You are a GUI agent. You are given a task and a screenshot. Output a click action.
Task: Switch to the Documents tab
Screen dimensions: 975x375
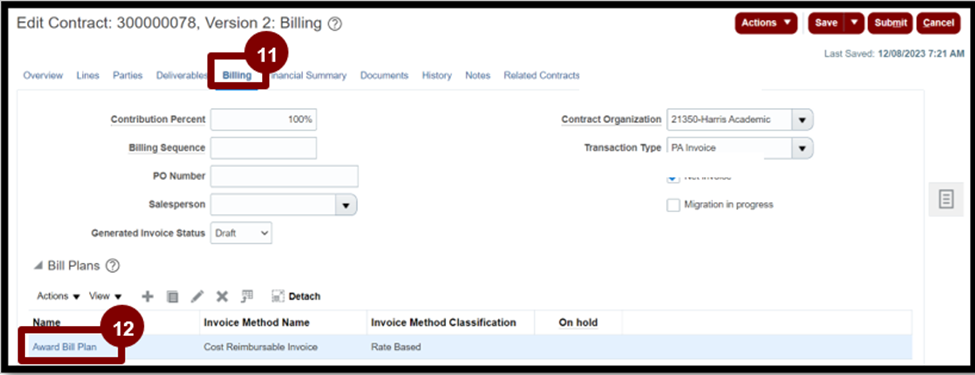point(384,75)
